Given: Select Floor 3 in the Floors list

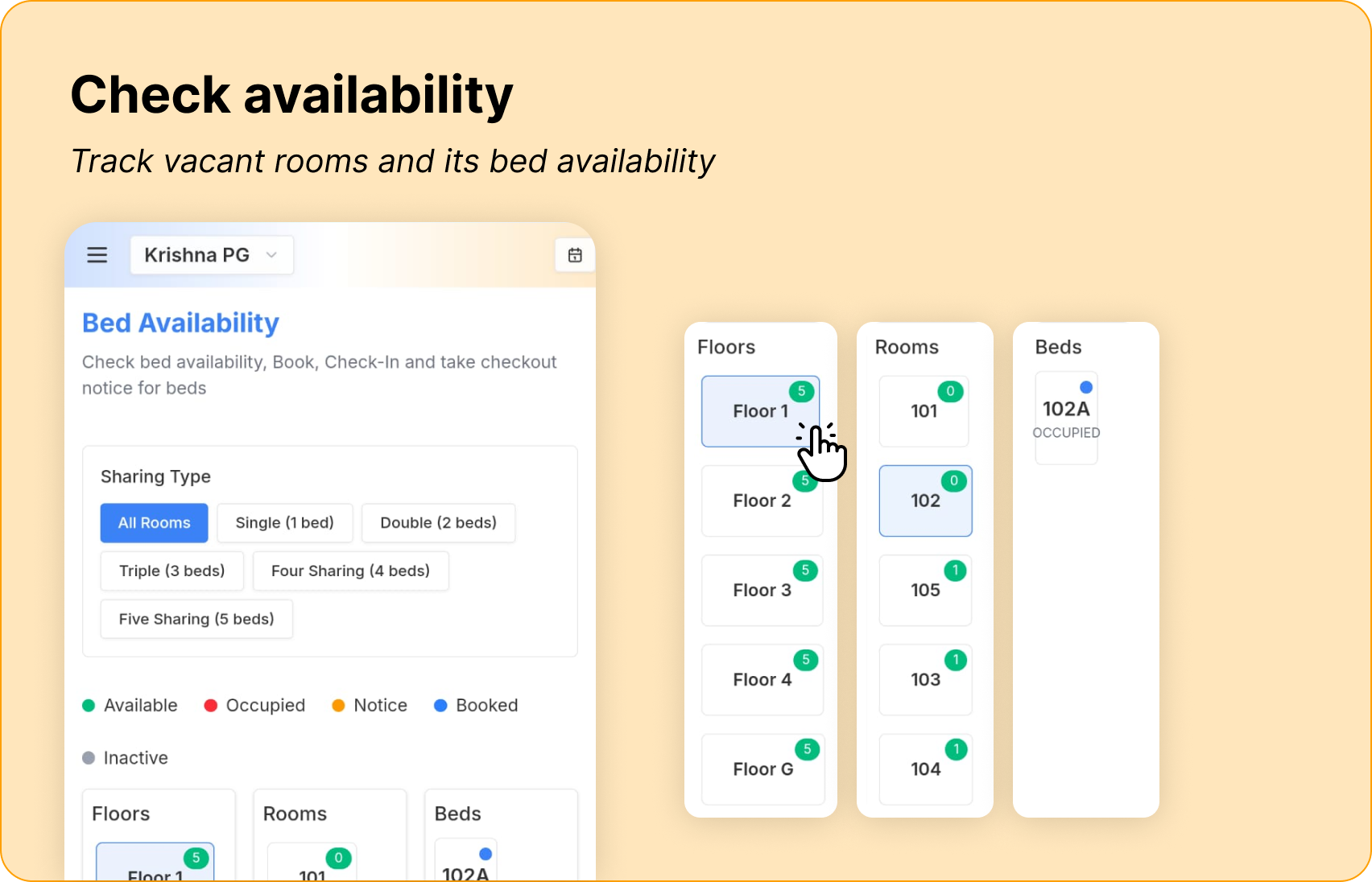Looking at the screenshot, I should click(x=762, y=590).
